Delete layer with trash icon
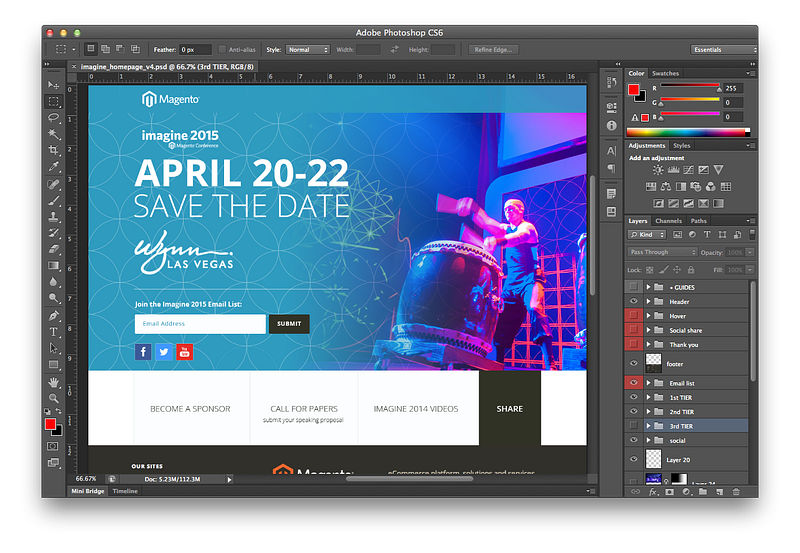800x553 pixels. pyautogui.click(x=736, y=492)
